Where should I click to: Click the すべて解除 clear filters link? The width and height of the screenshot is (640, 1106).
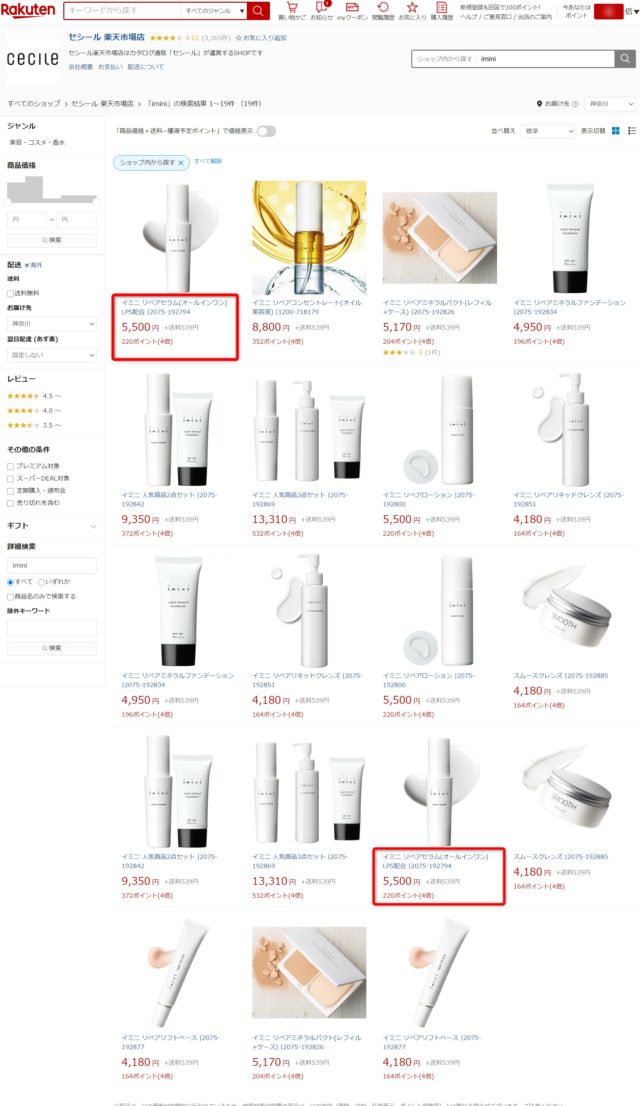click(207, 162)
